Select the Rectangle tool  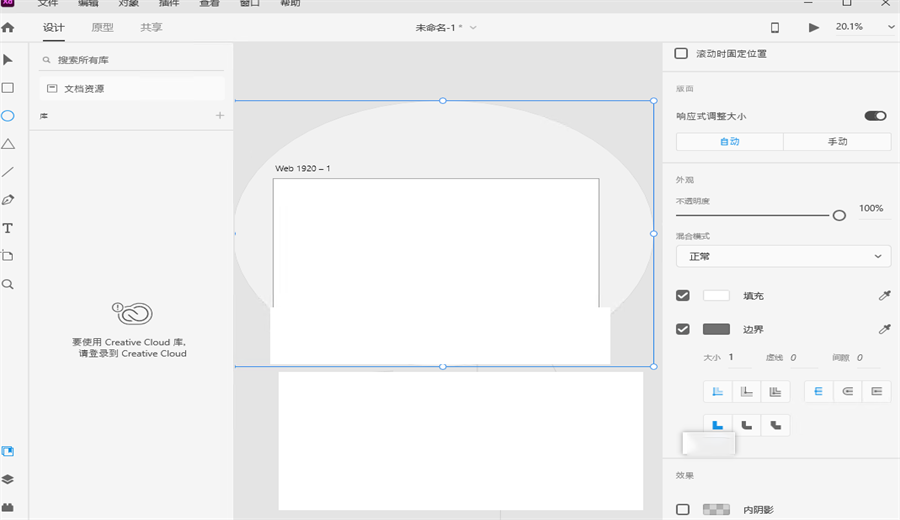(8, 88)
